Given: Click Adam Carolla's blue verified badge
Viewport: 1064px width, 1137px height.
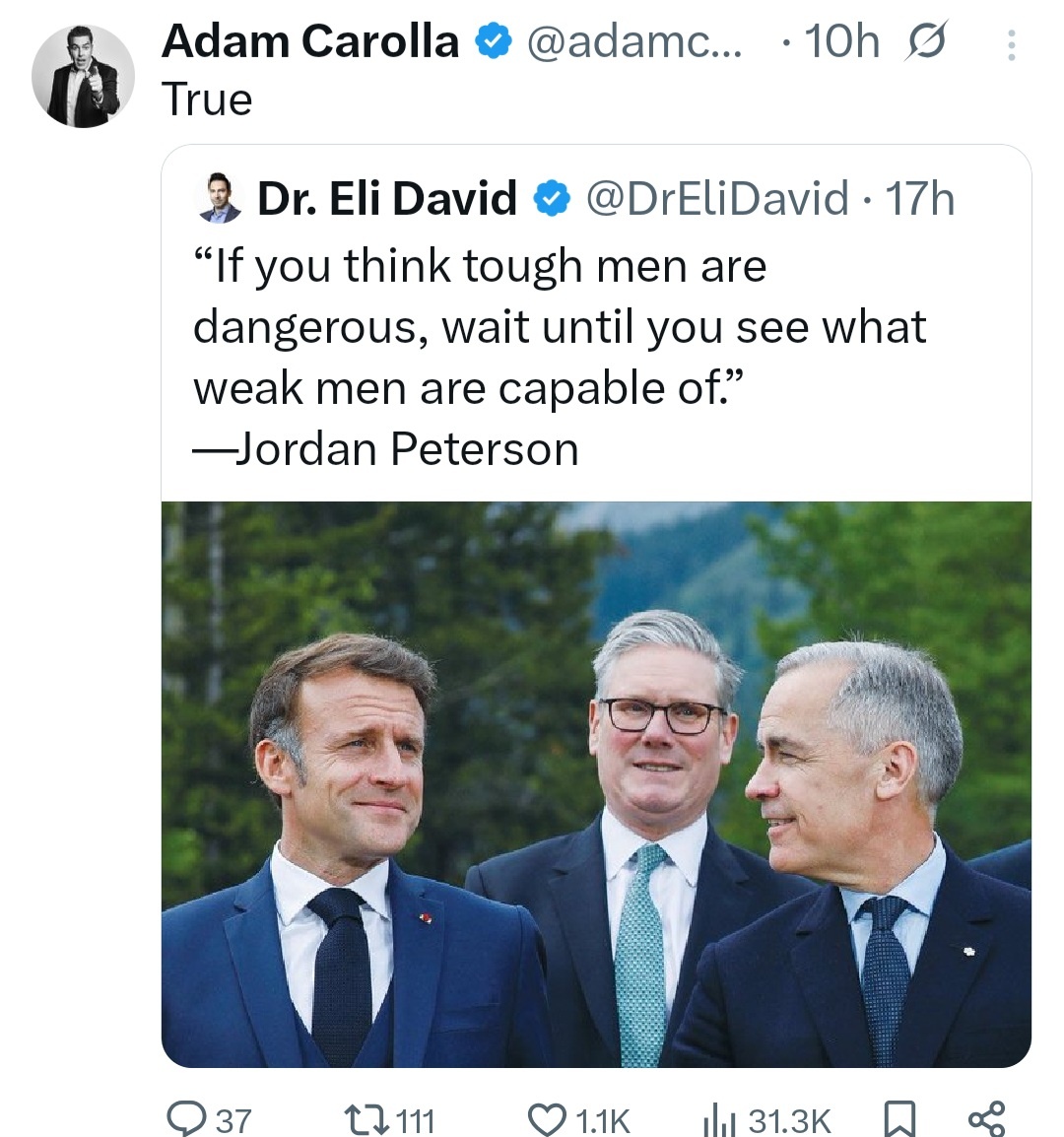Looking at the screenshot, I should click(491, 42).
